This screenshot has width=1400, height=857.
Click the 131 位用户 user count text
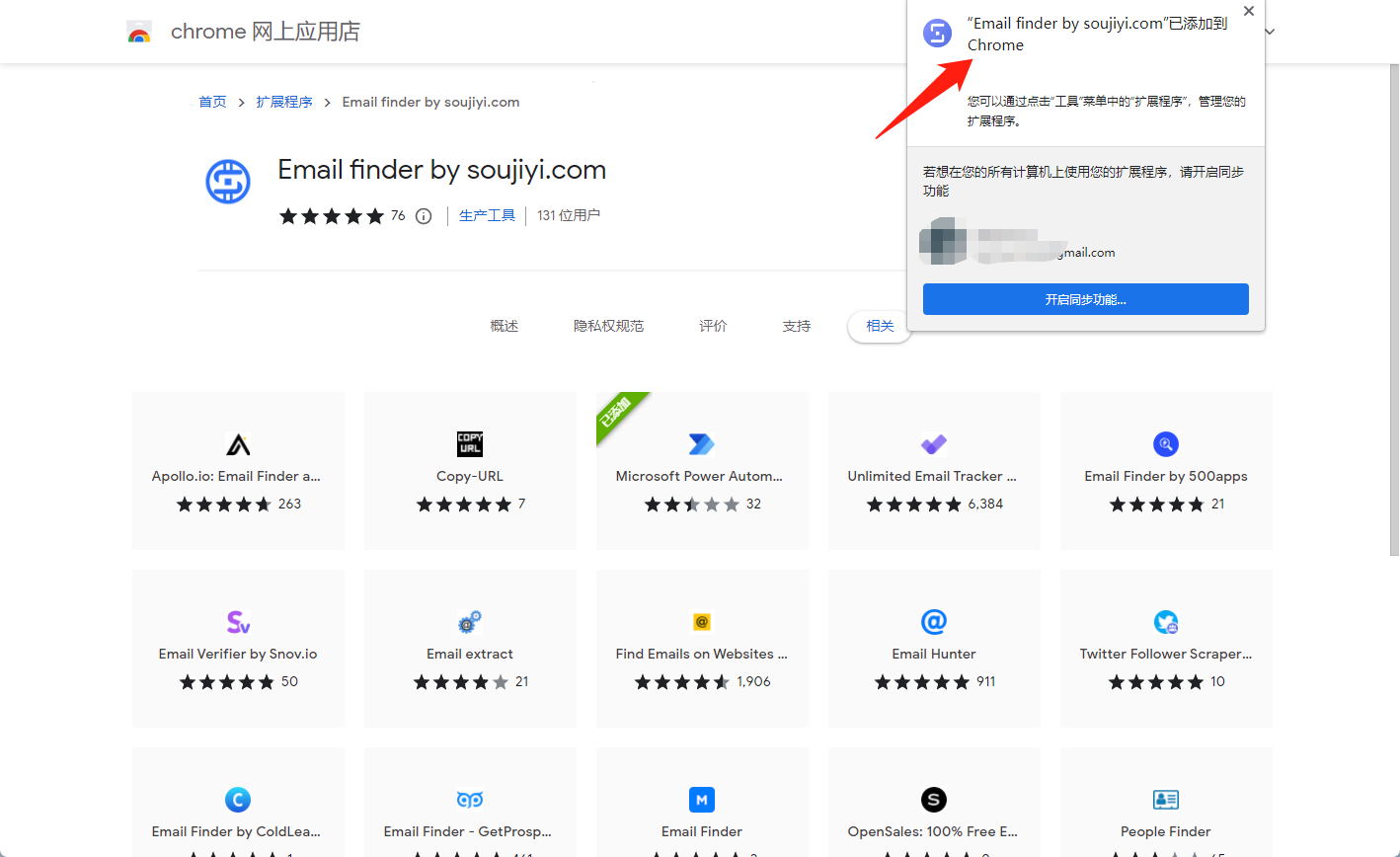(x=569, y=215)
